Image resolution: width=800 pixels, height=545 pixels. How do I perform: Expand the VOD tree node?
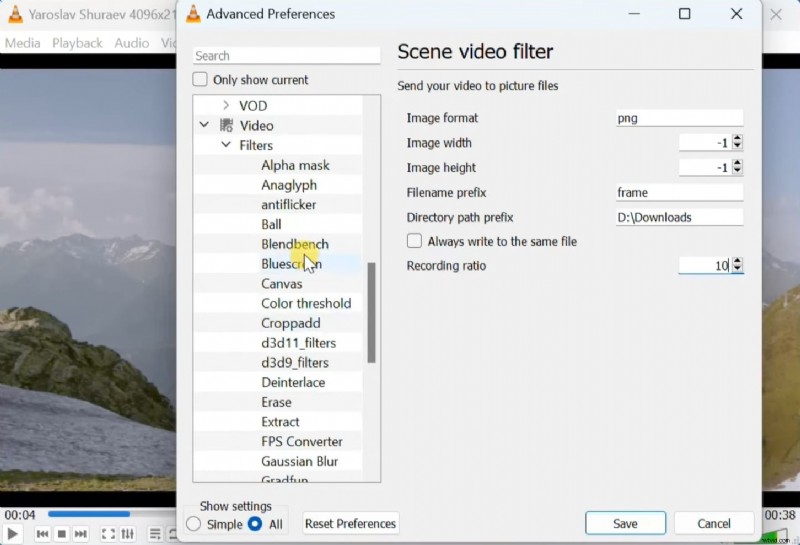pyautogui.click(x=225, y=106)
